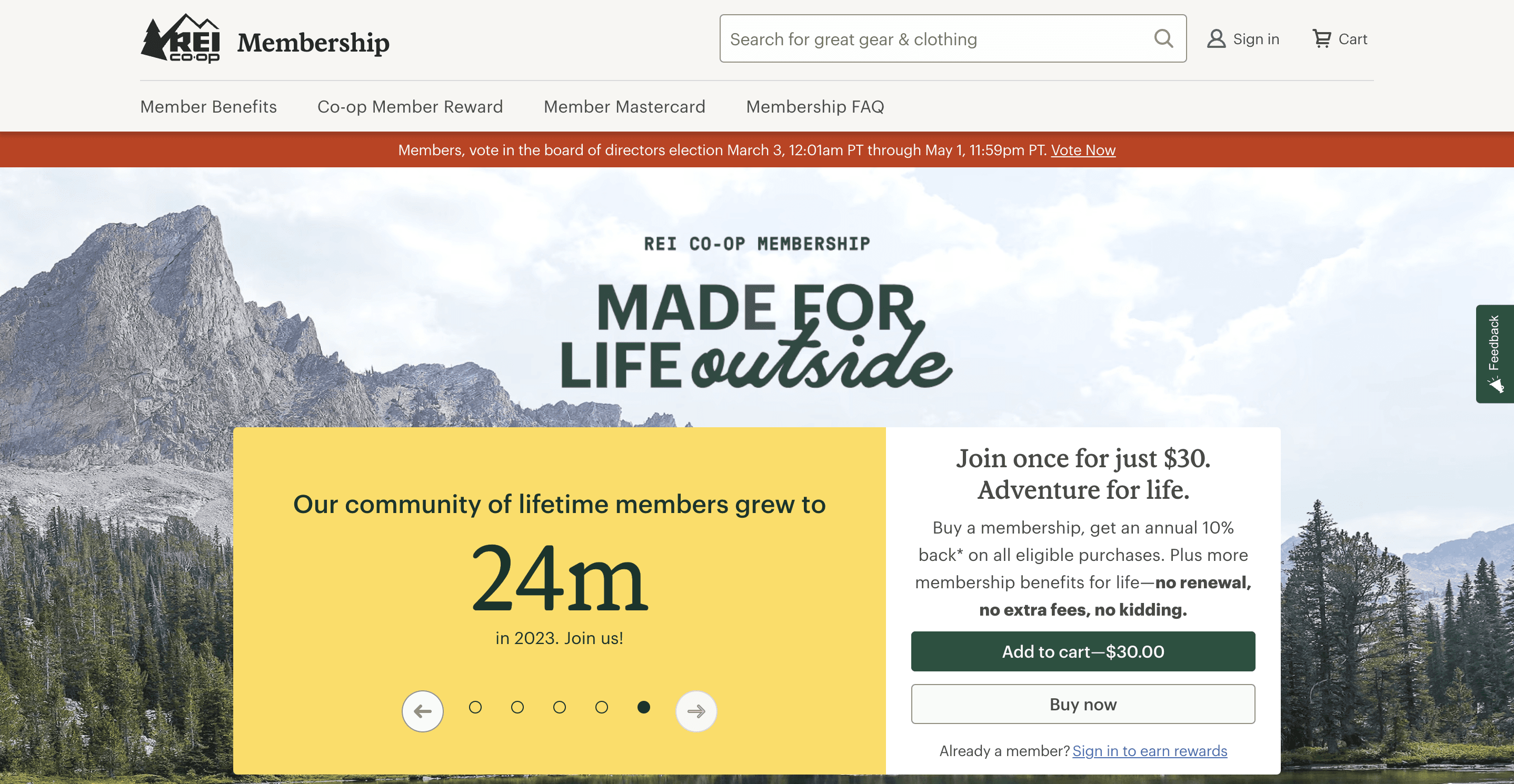Click 'Join once for just $30.' heading
Screen dimensions: 1514x784
[1083, 458]
